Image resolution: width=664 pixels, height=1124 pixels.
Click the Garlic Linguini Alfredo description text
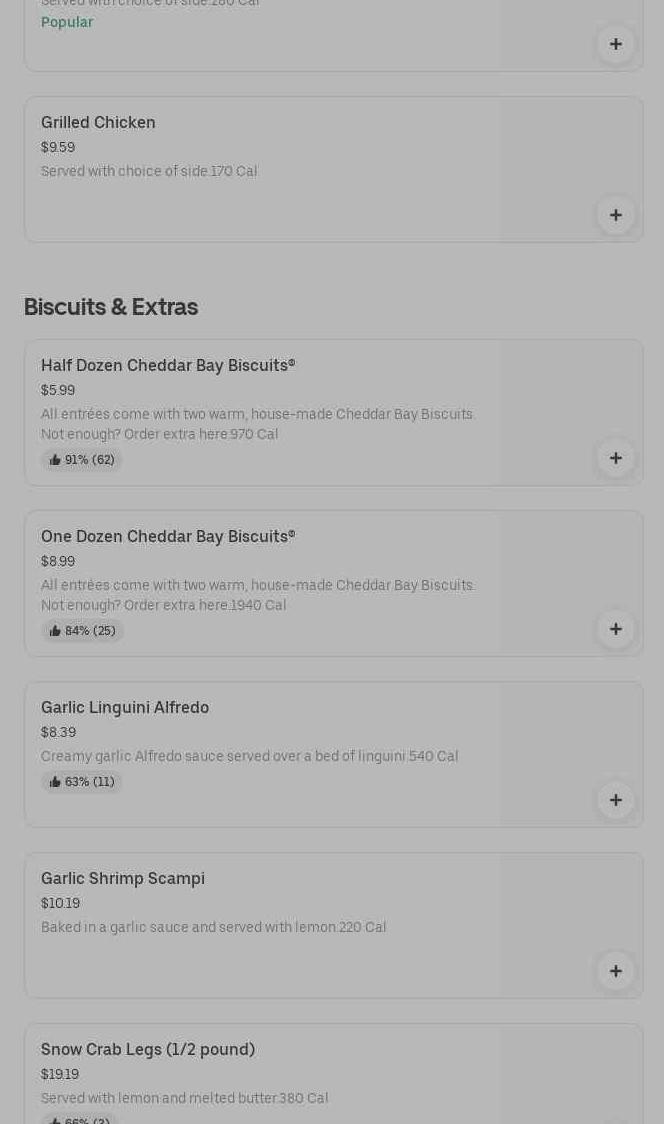(x=249, y=756)
